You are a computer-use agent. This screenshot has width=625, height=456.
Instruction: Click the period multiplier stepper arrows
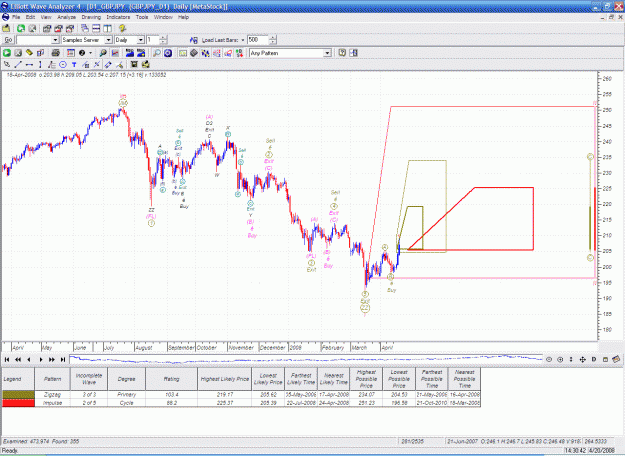click(x=163, y=40)
